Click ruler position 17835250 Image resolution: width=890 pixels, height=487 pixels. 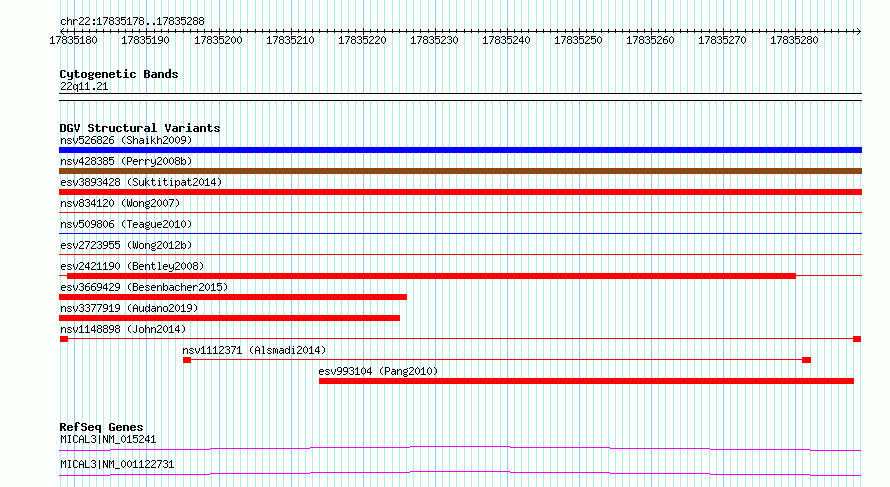click(578, 40)
